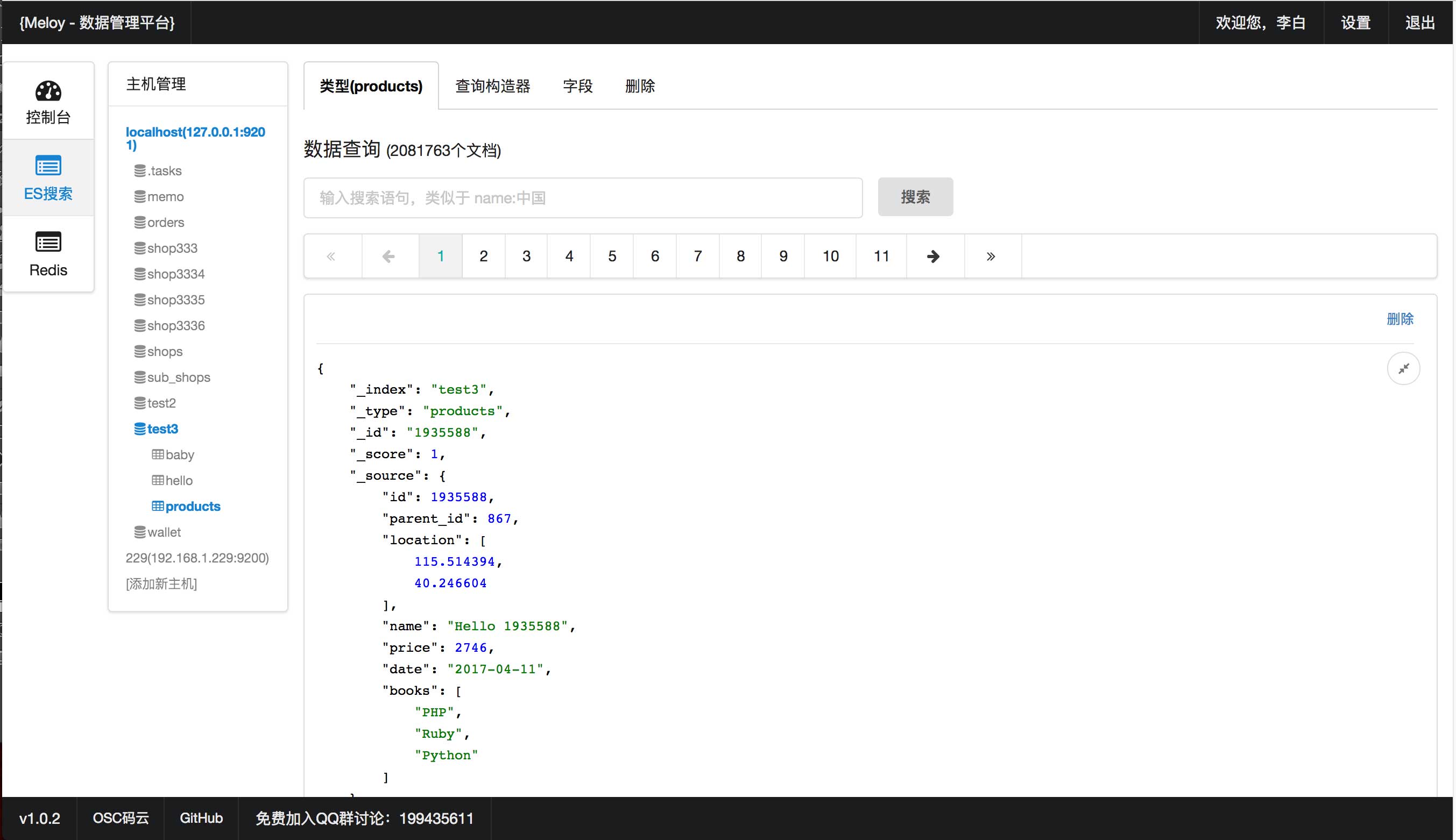
Task: Open the shop333 index
Action: coord(166,248)
